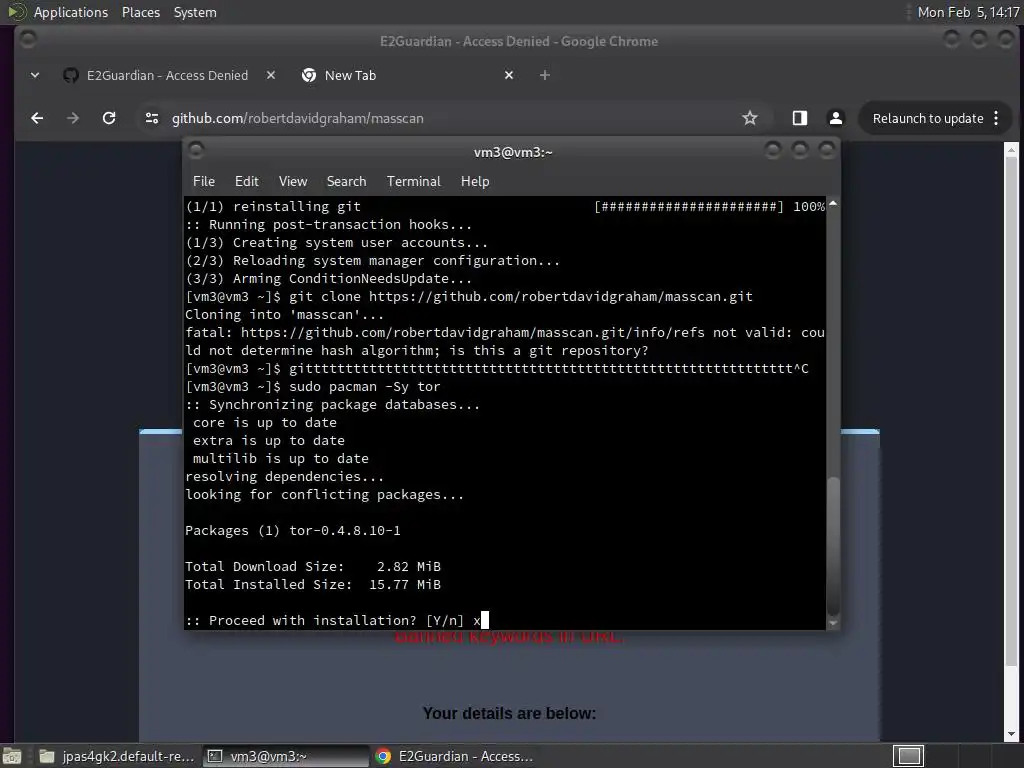Click the Applications logo icon in panel
The height and width of the screenshot is (768, 1024).
16,12
